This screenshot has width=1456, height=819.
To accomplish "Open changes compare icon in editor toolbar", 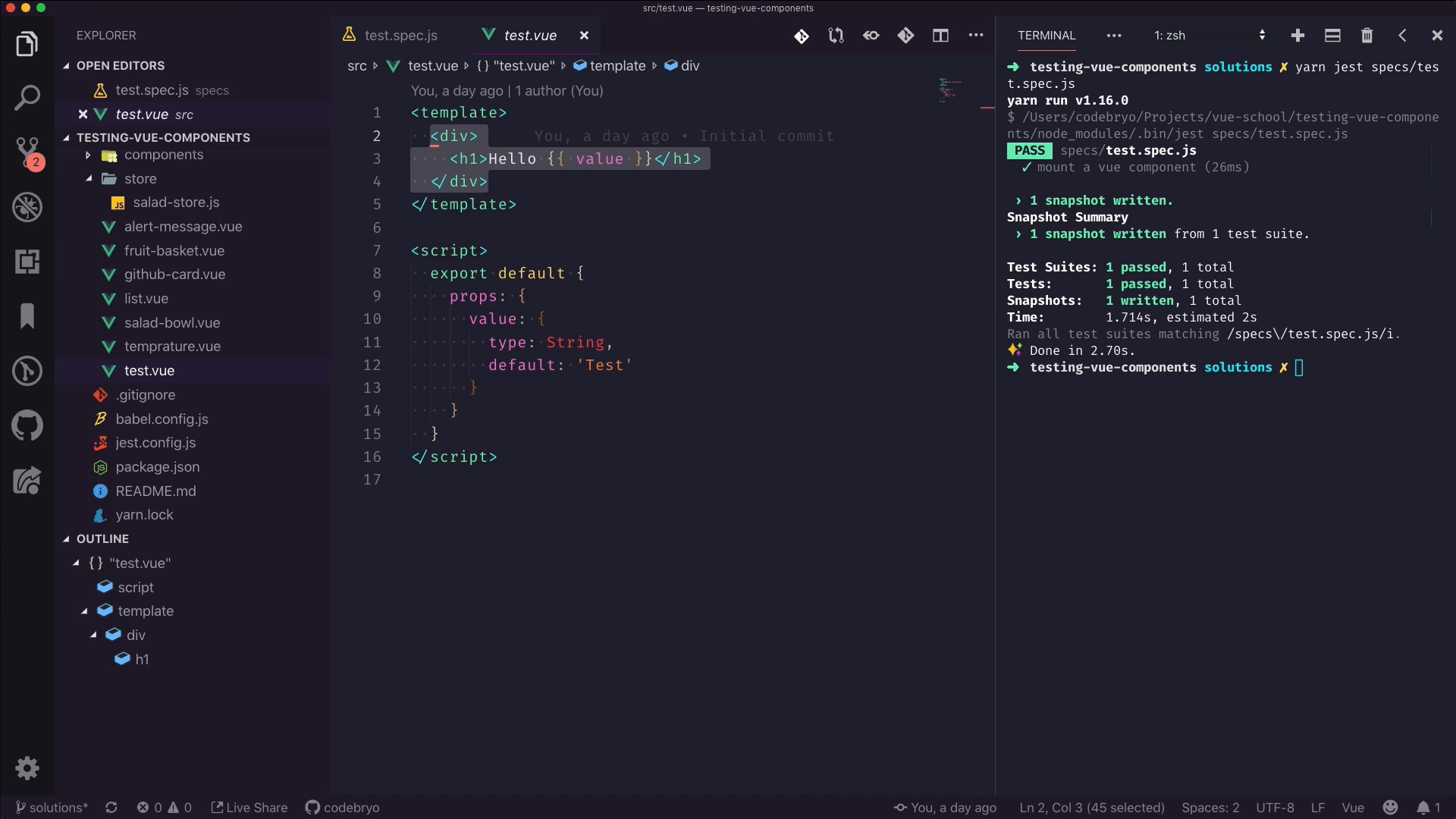I will 836,36.
